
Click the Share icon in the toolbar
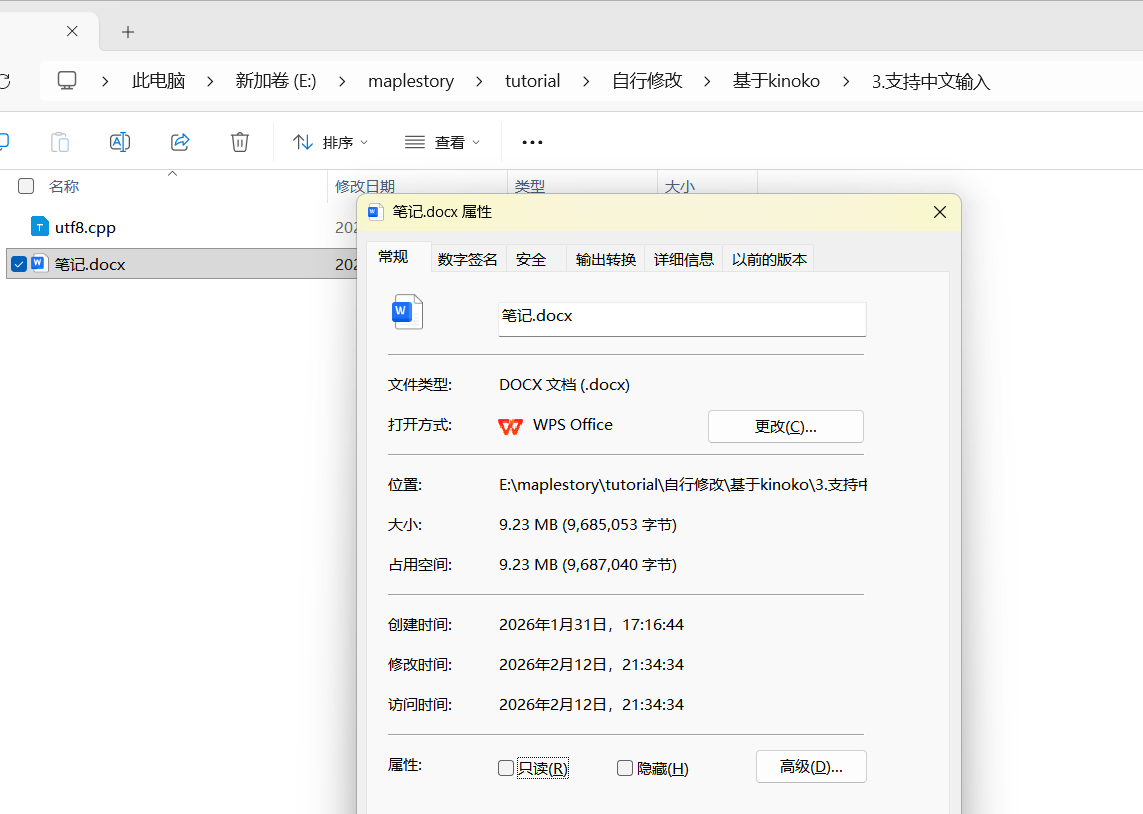pos(180,142)
